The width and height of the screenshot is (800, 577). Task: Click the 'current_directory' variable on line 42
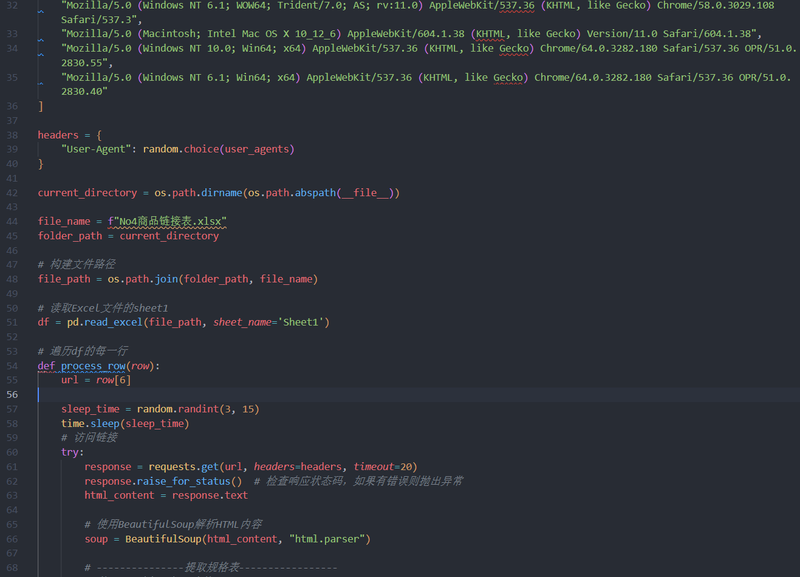point(87,193)
